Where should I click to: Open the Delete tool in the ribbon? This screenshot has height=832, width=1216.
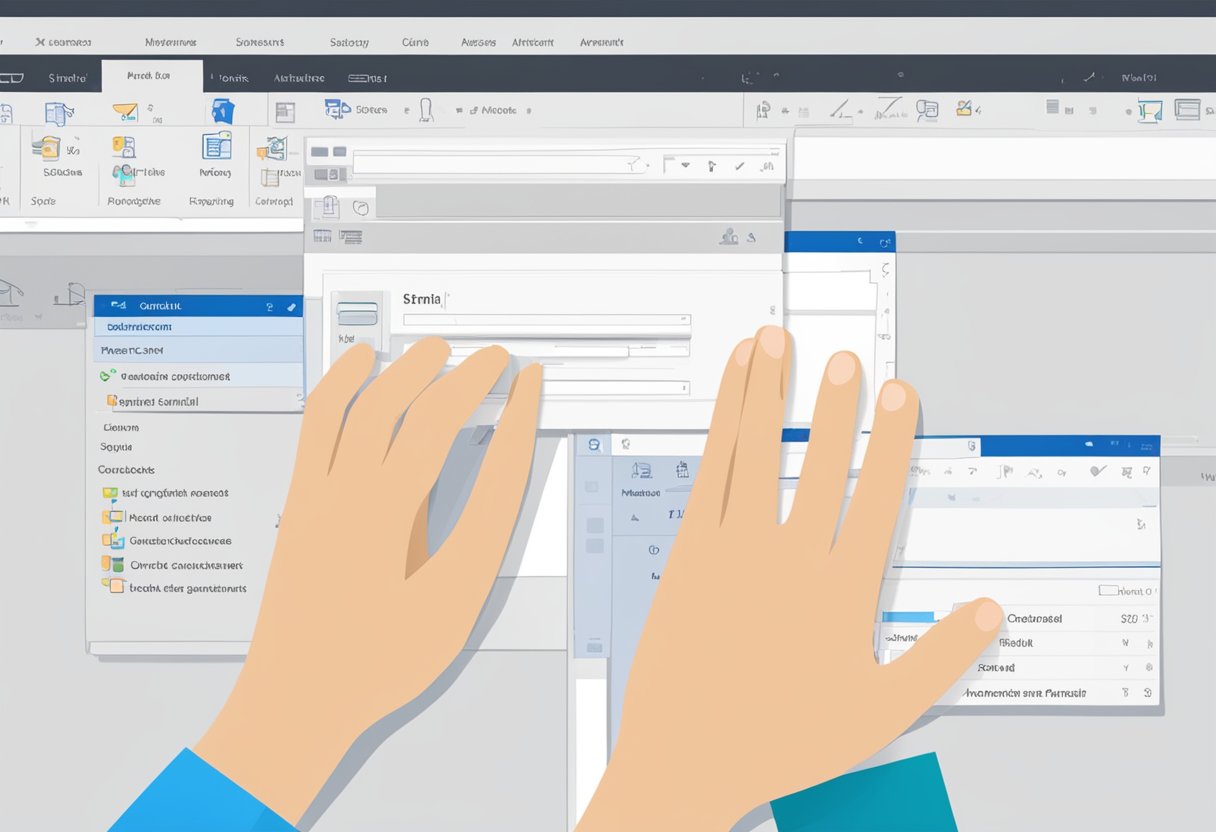click(x=222, y=110)
